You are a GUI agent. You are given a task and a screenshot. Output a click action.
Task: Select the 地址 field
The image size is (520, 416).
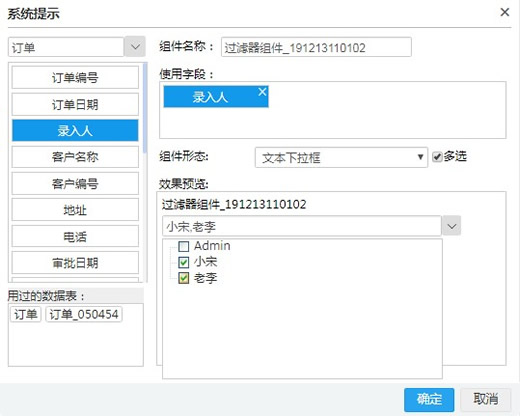[75, 210]
